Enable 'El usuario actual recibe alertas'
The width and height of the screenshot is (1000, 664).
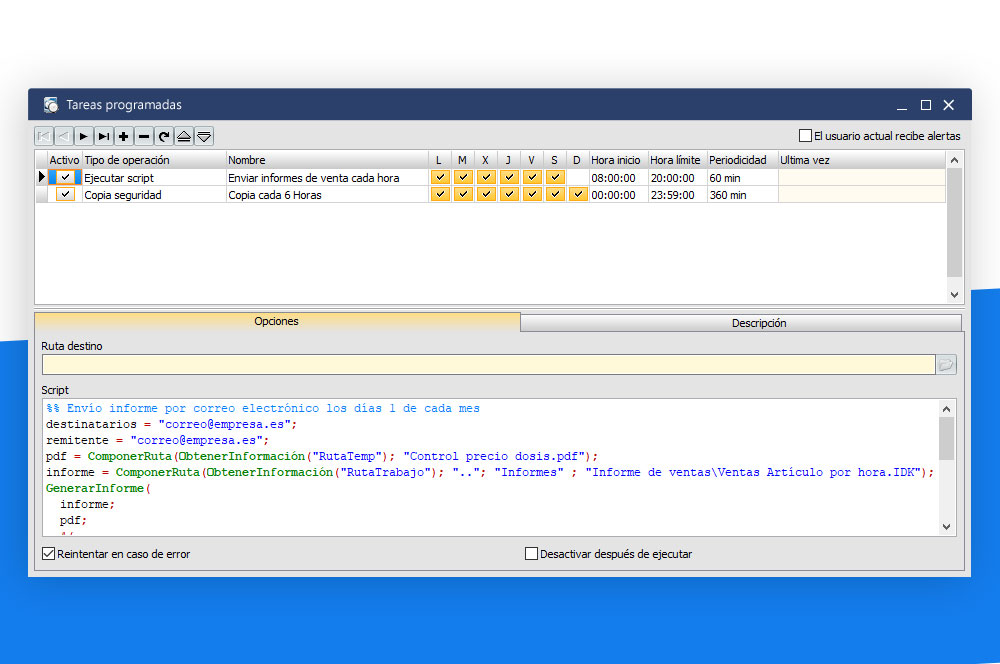(806, 136)
